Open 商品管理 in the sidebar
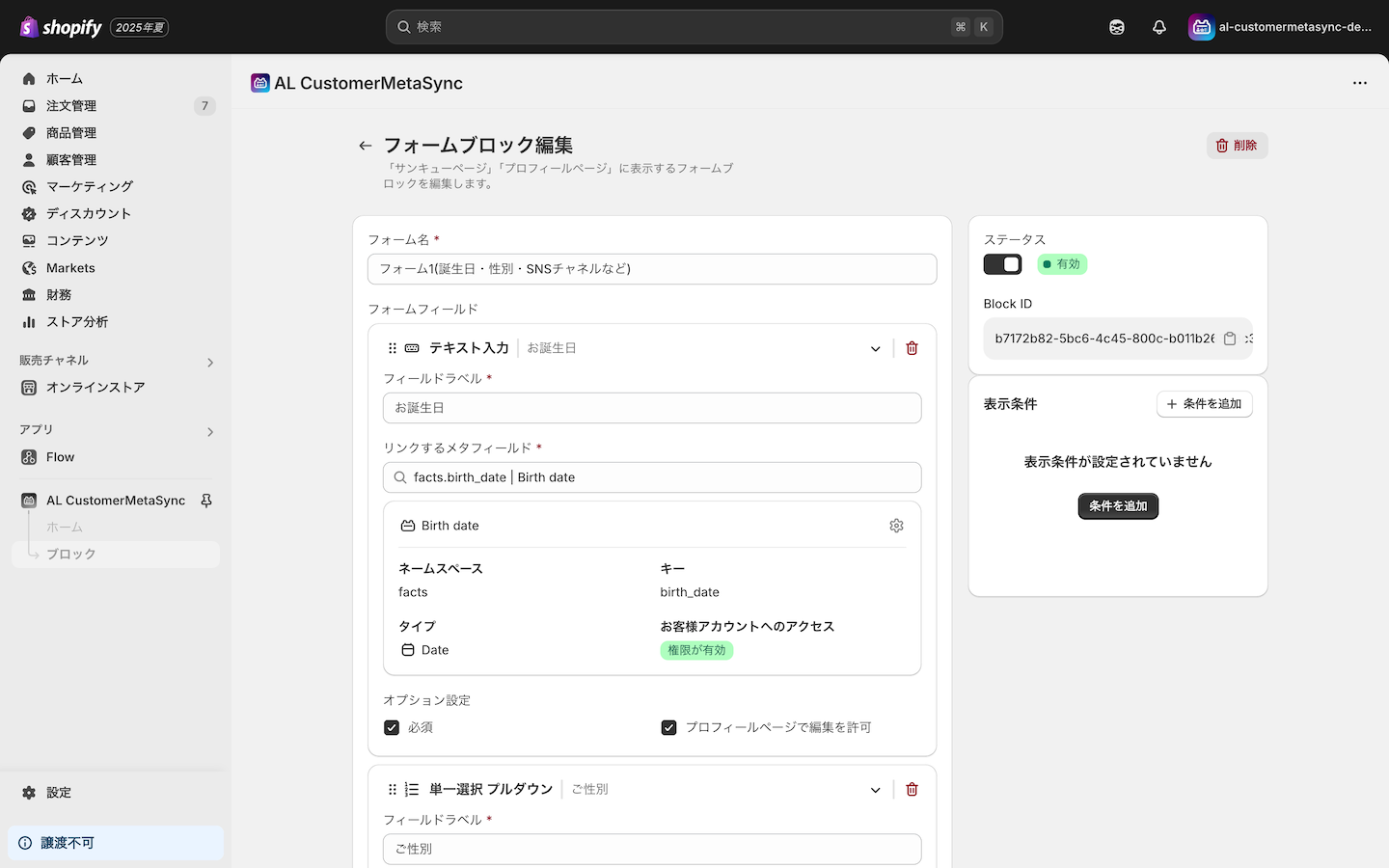The height and width of the screenshot is (868, 1389). pos(116,133)
